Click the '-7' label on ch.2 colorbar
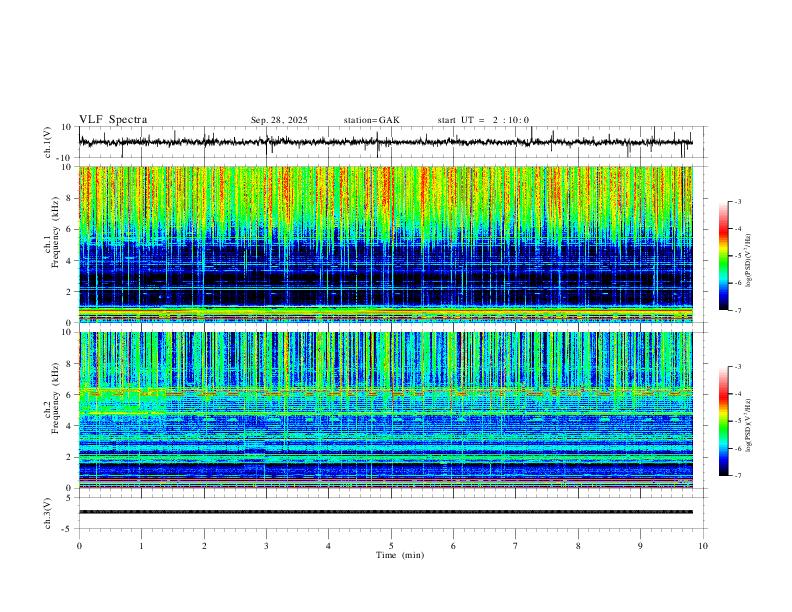 (737, 476)
